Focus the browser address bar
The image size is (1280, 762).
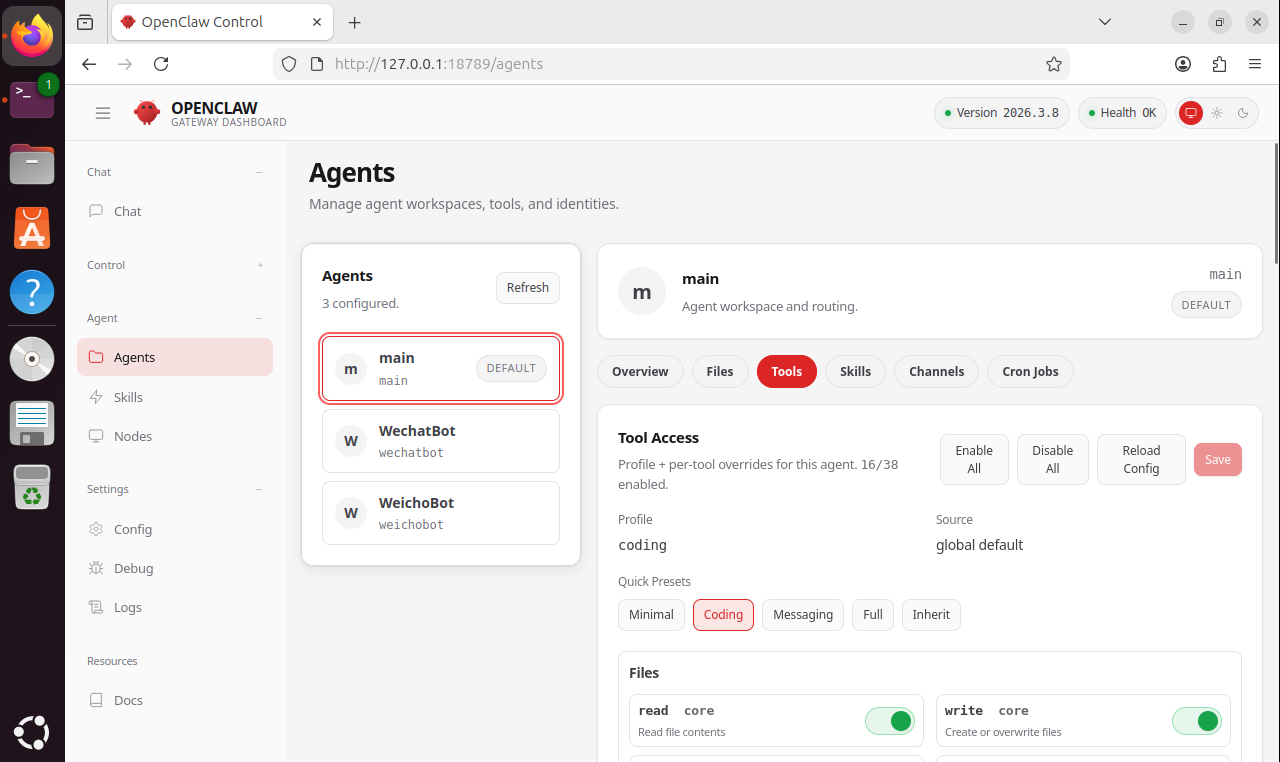[x=670, y=64]
